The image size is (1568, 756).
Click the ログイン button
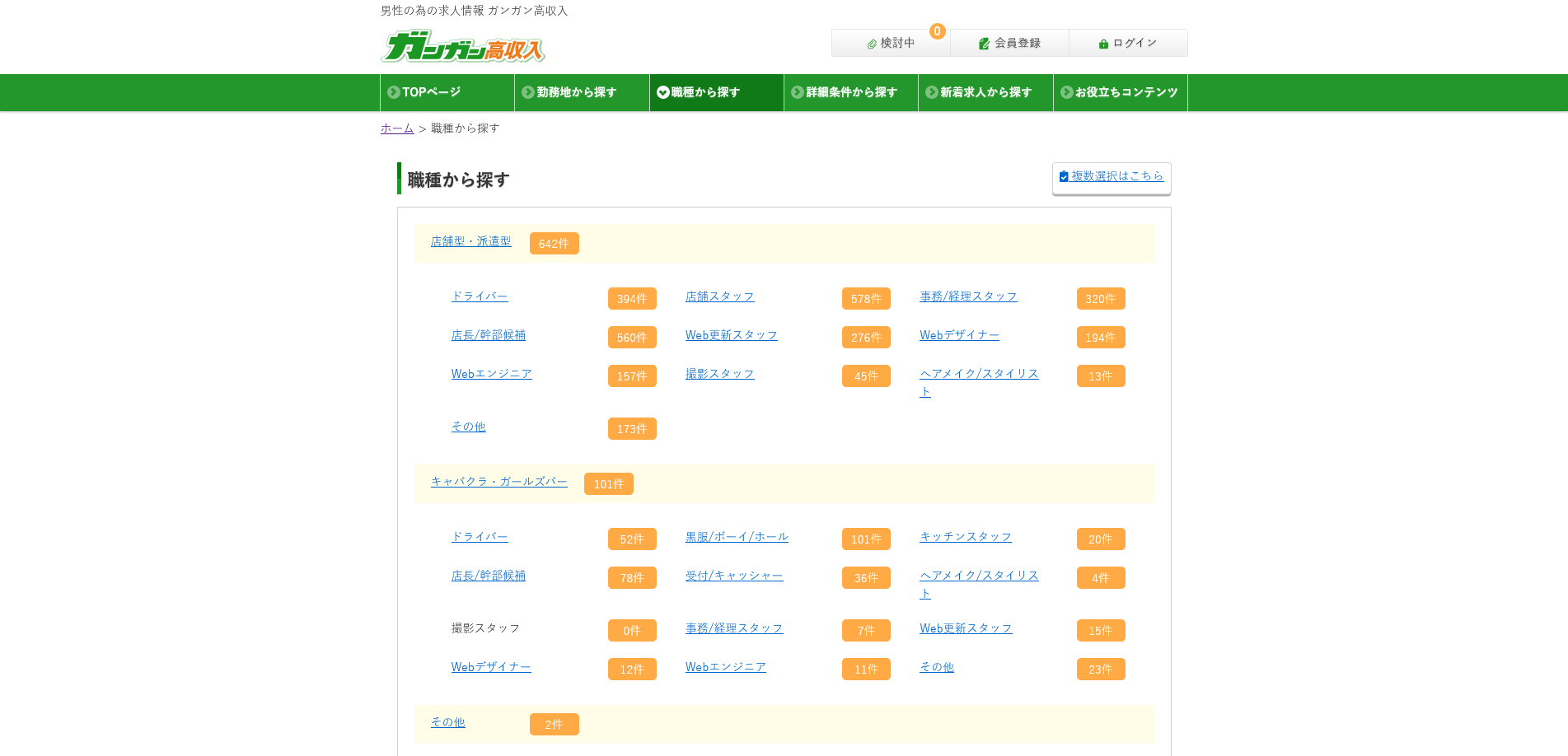[x=1128, y=43]
